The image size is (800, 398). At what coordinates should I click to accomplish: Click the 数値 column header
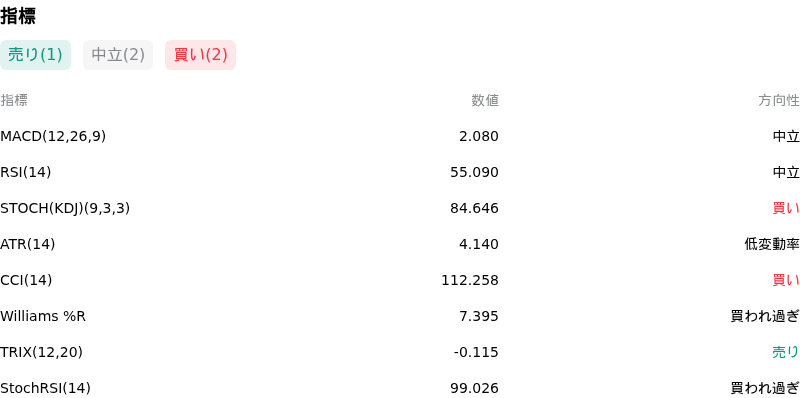point(485,101)
